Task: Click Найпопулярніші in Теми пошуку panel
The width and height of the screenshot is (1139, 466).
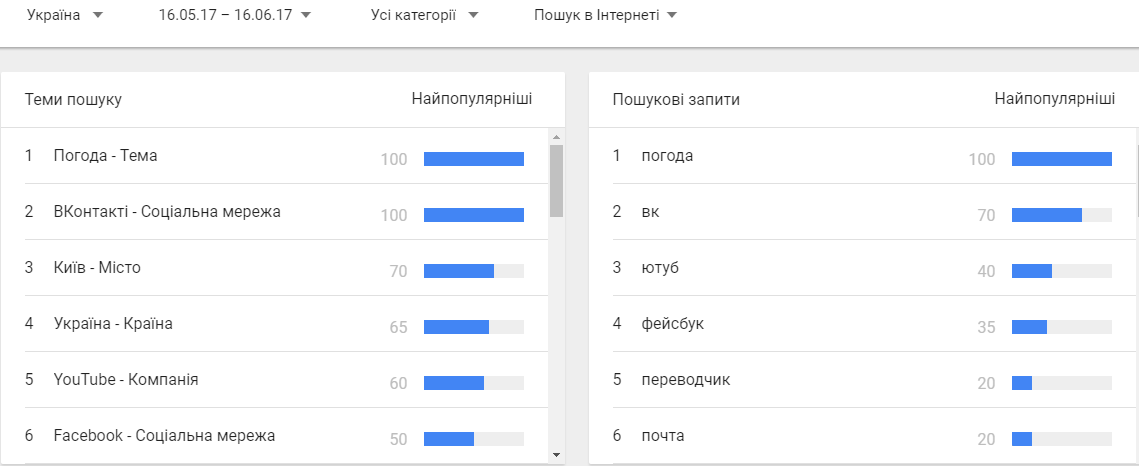Action: 471,99
